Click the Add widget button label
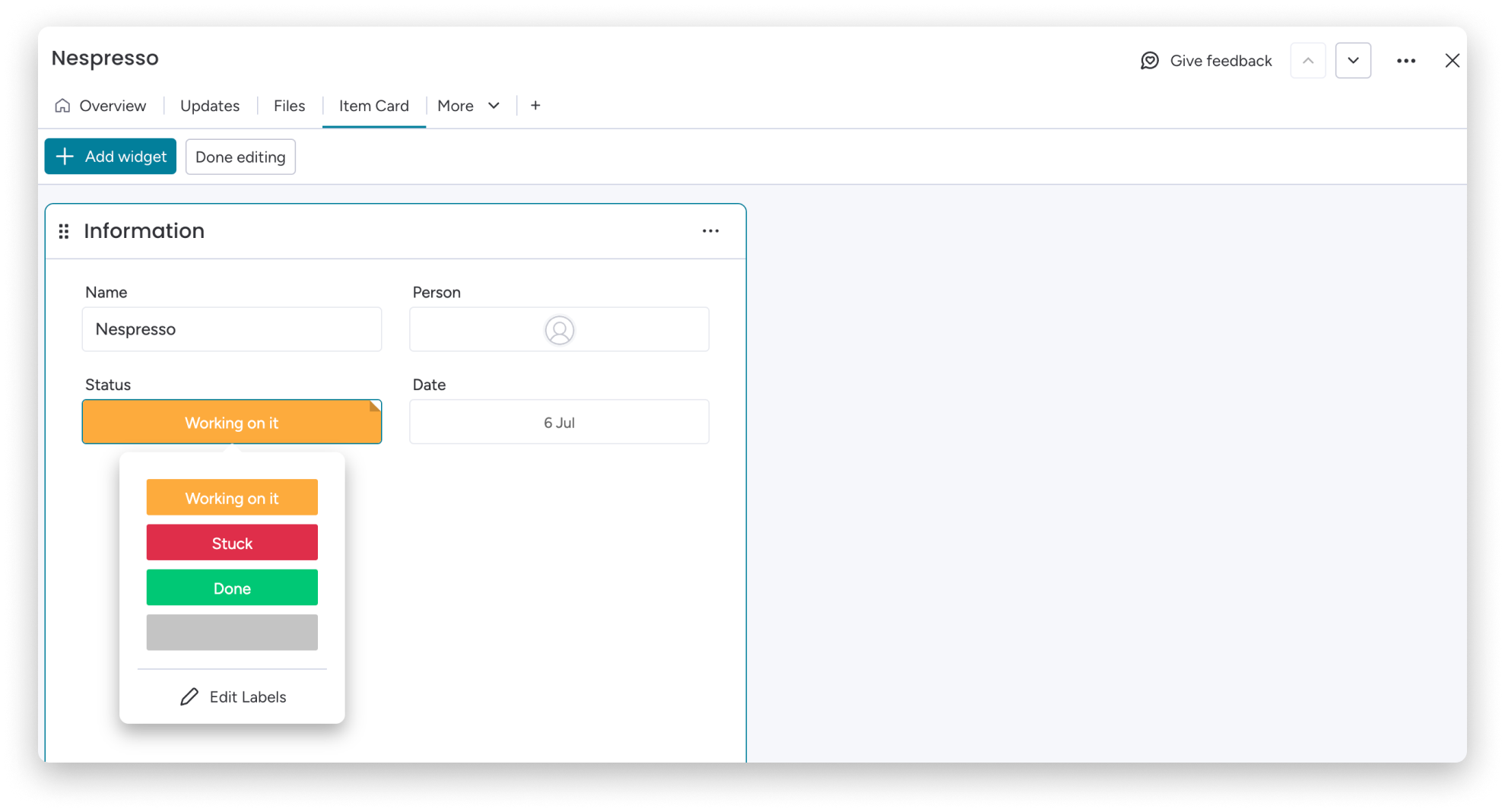The height and width of the screenshot is (812, 1505). point(125,157)
